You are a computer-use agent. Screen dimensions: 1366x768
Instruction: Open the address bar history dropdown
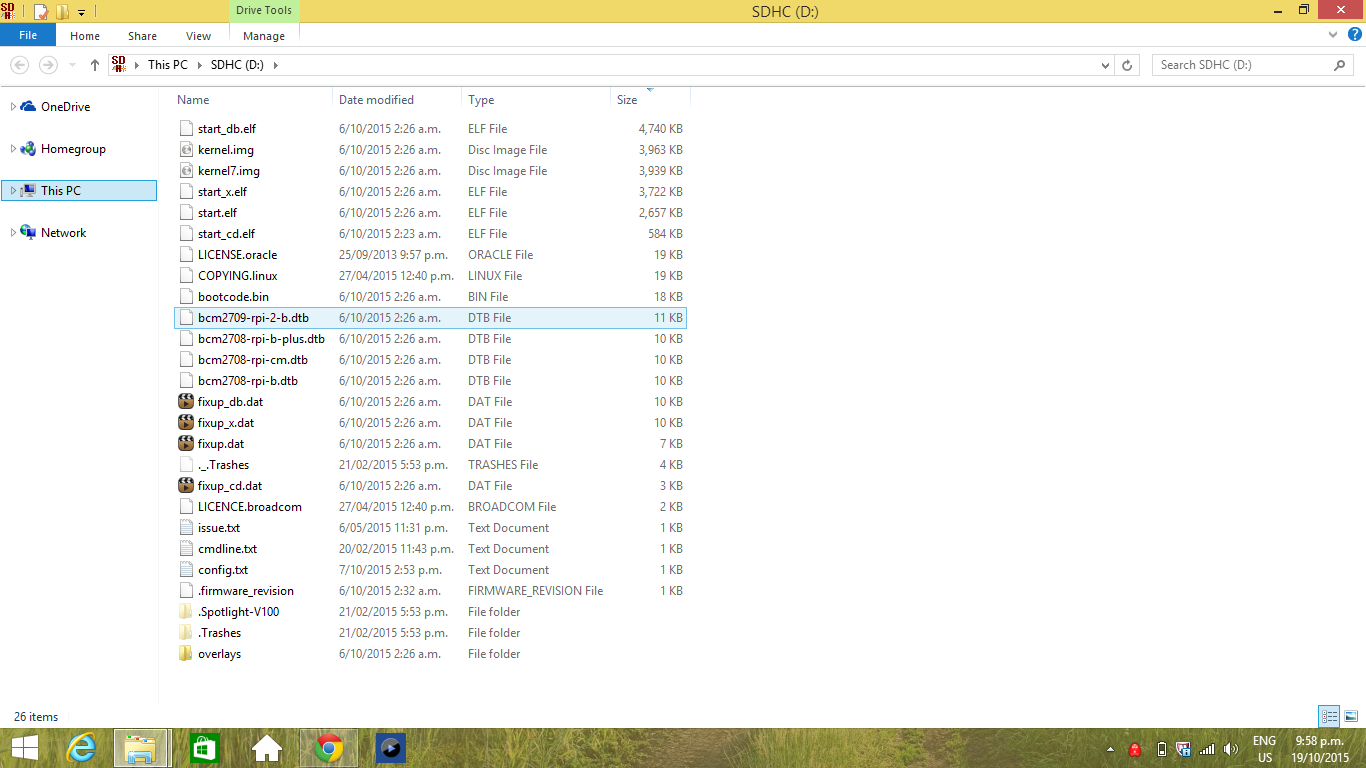point(1105,65)
